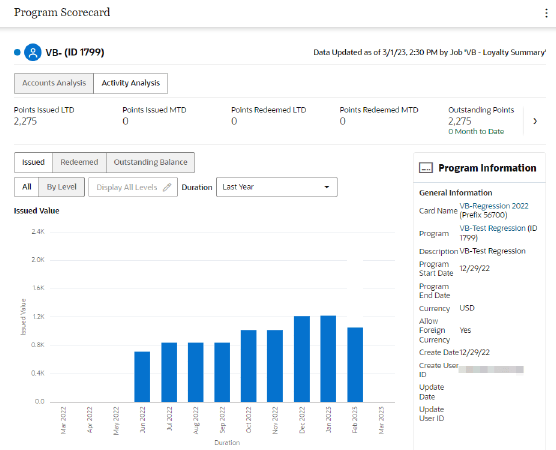Select the By Level option
This screenshot has height=450, width=556.
pos(61,187)
